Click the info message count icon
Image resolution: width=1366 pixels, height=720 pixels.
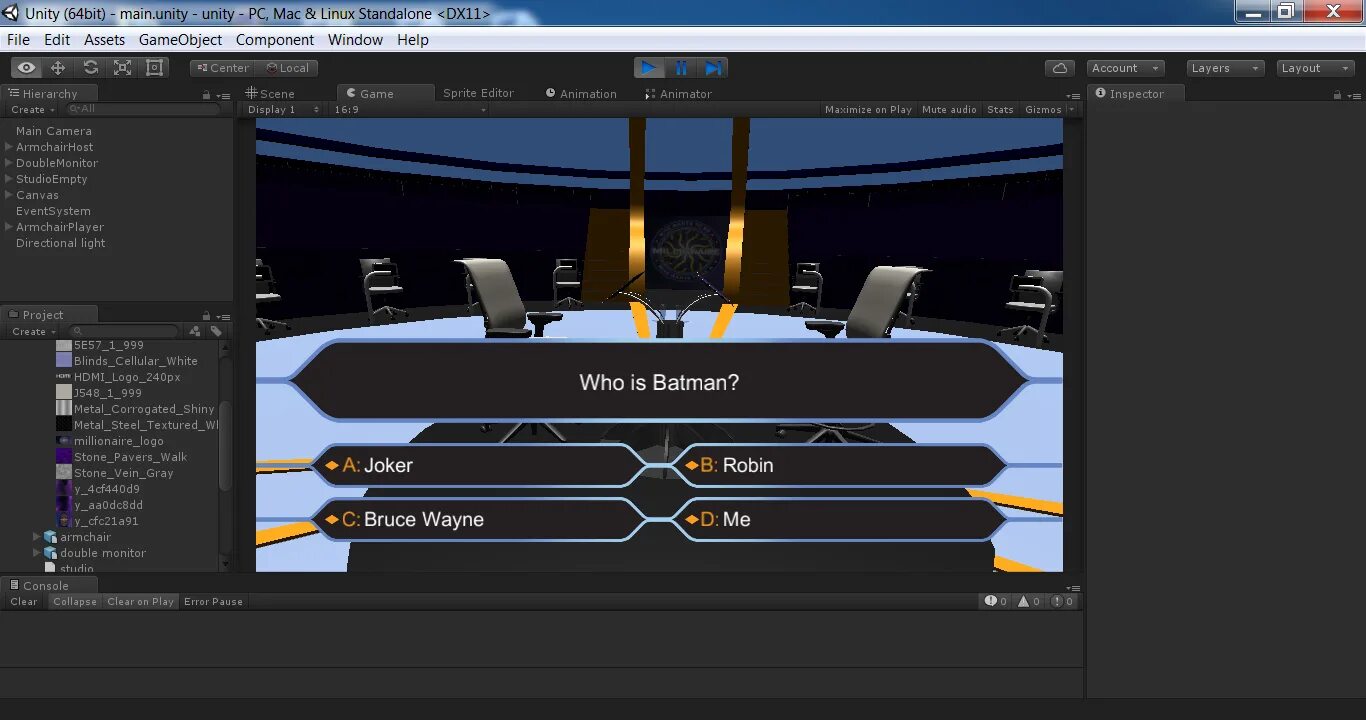point(996,601)
